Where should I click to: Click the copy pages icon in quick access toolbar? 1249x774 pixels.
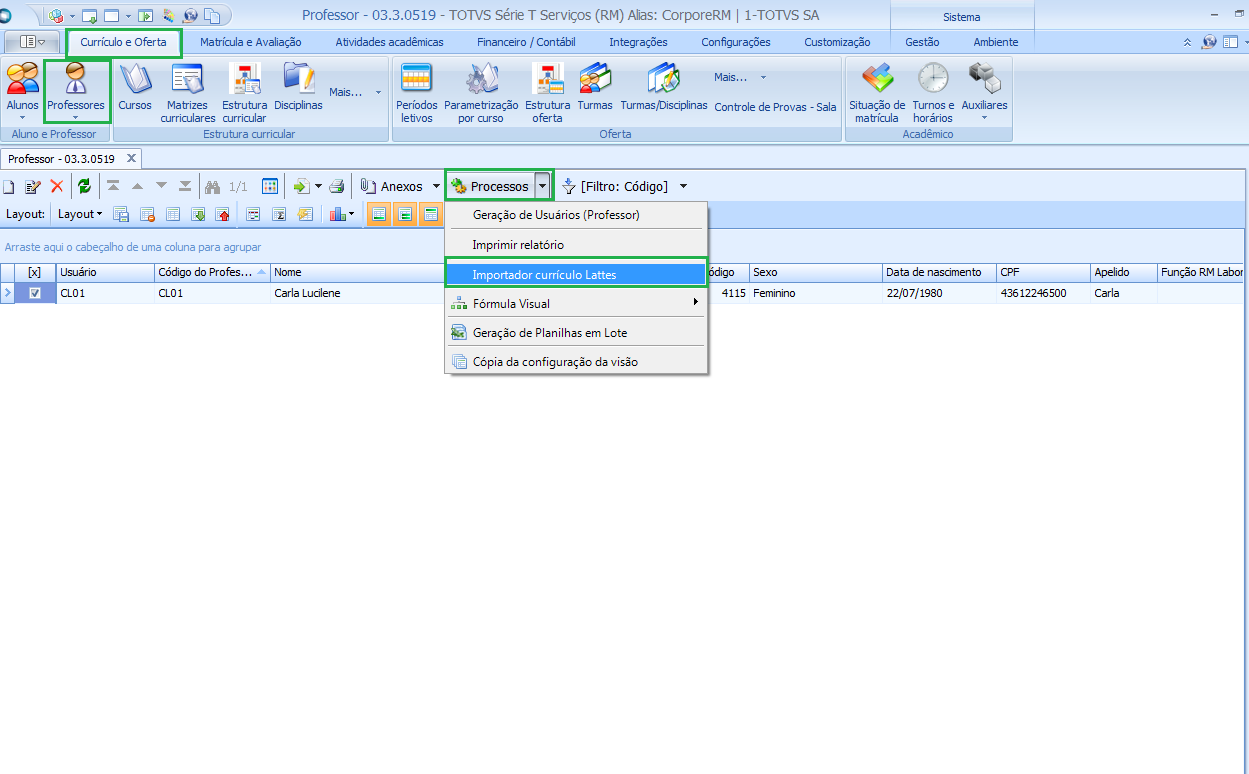(x=211, y=15)
